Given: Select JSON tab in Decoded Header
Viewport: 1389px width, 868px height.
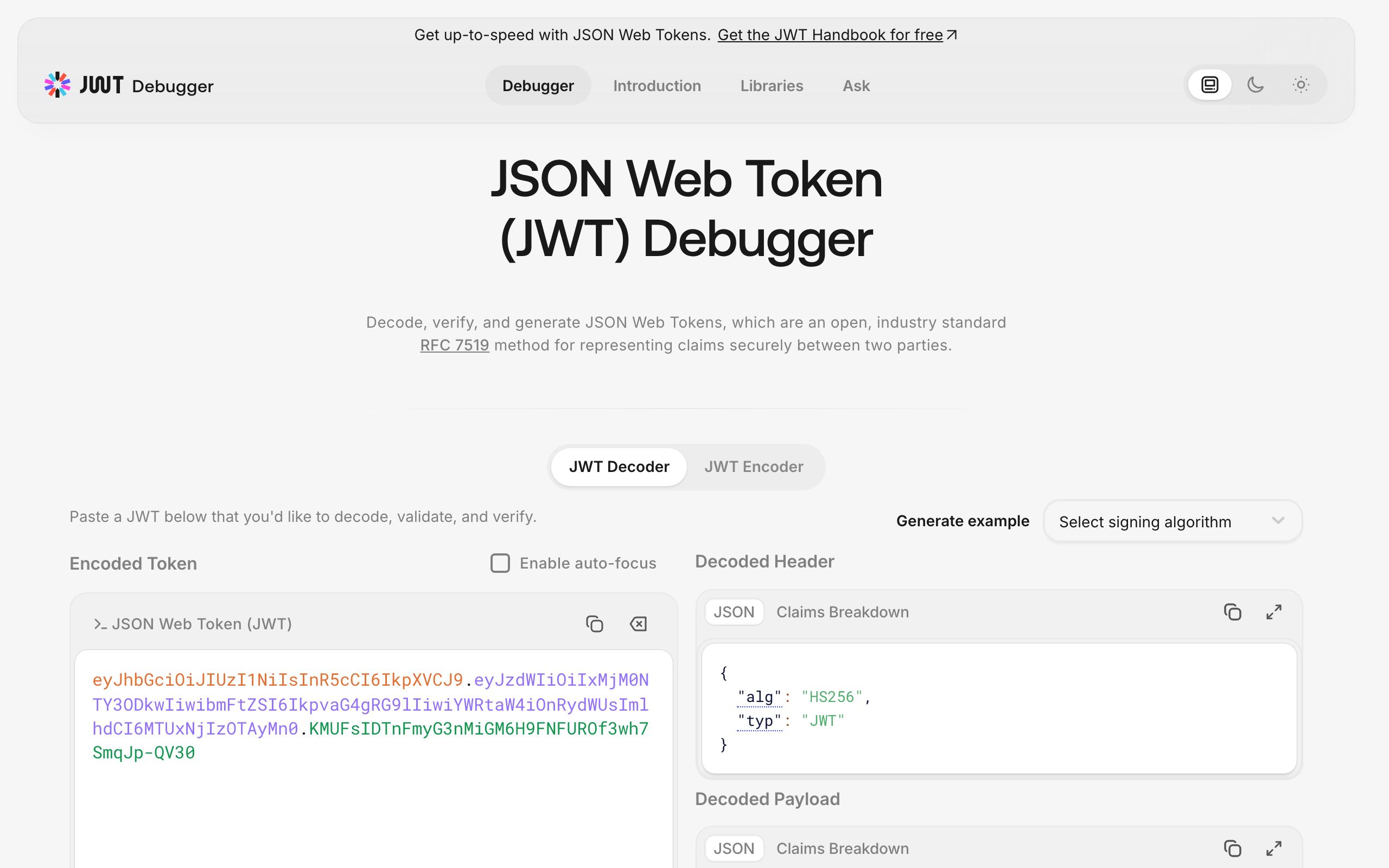Looking at the screenshot, I should click(734, 612).
